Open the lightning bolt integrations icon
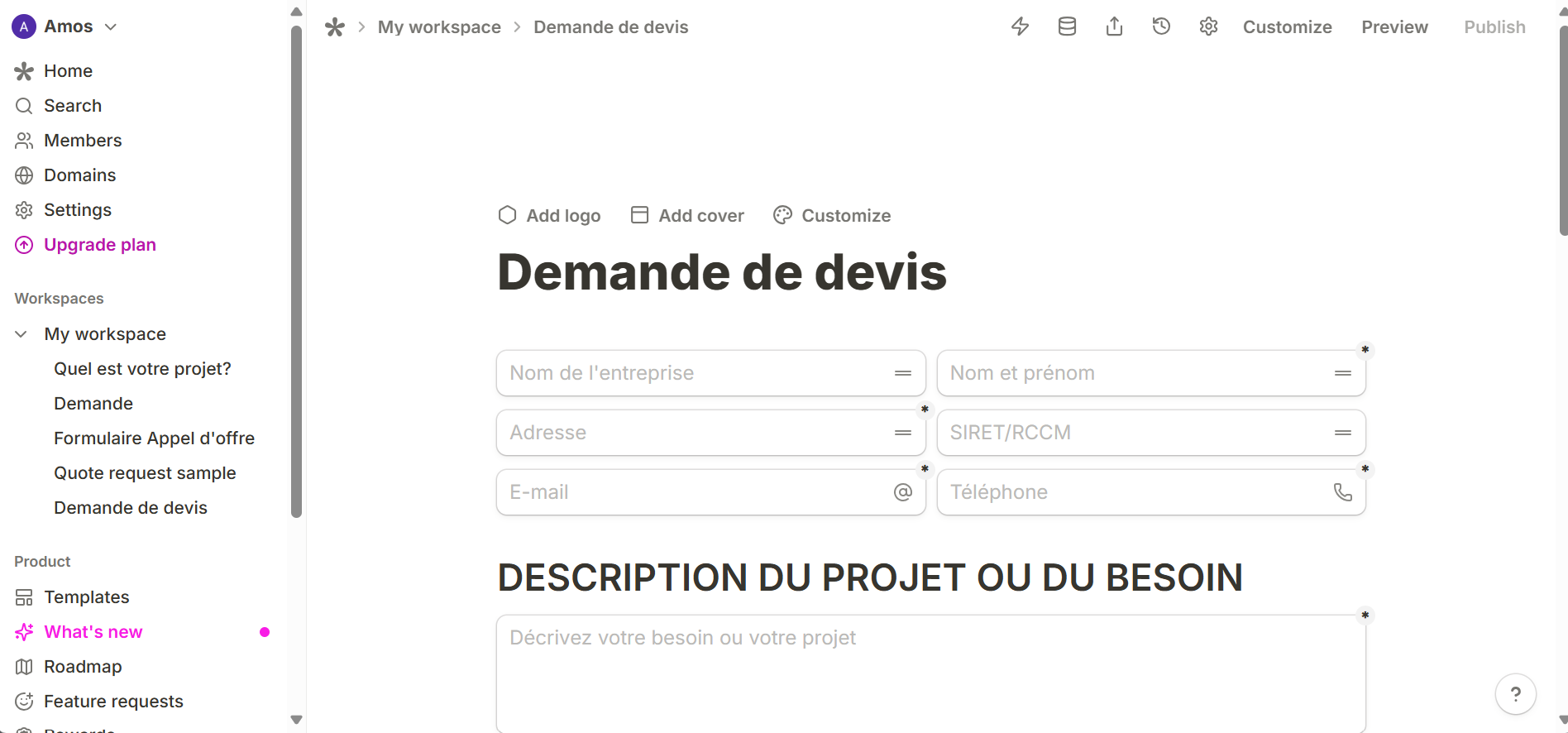 pyautogui.click(x=1021, y=26)
